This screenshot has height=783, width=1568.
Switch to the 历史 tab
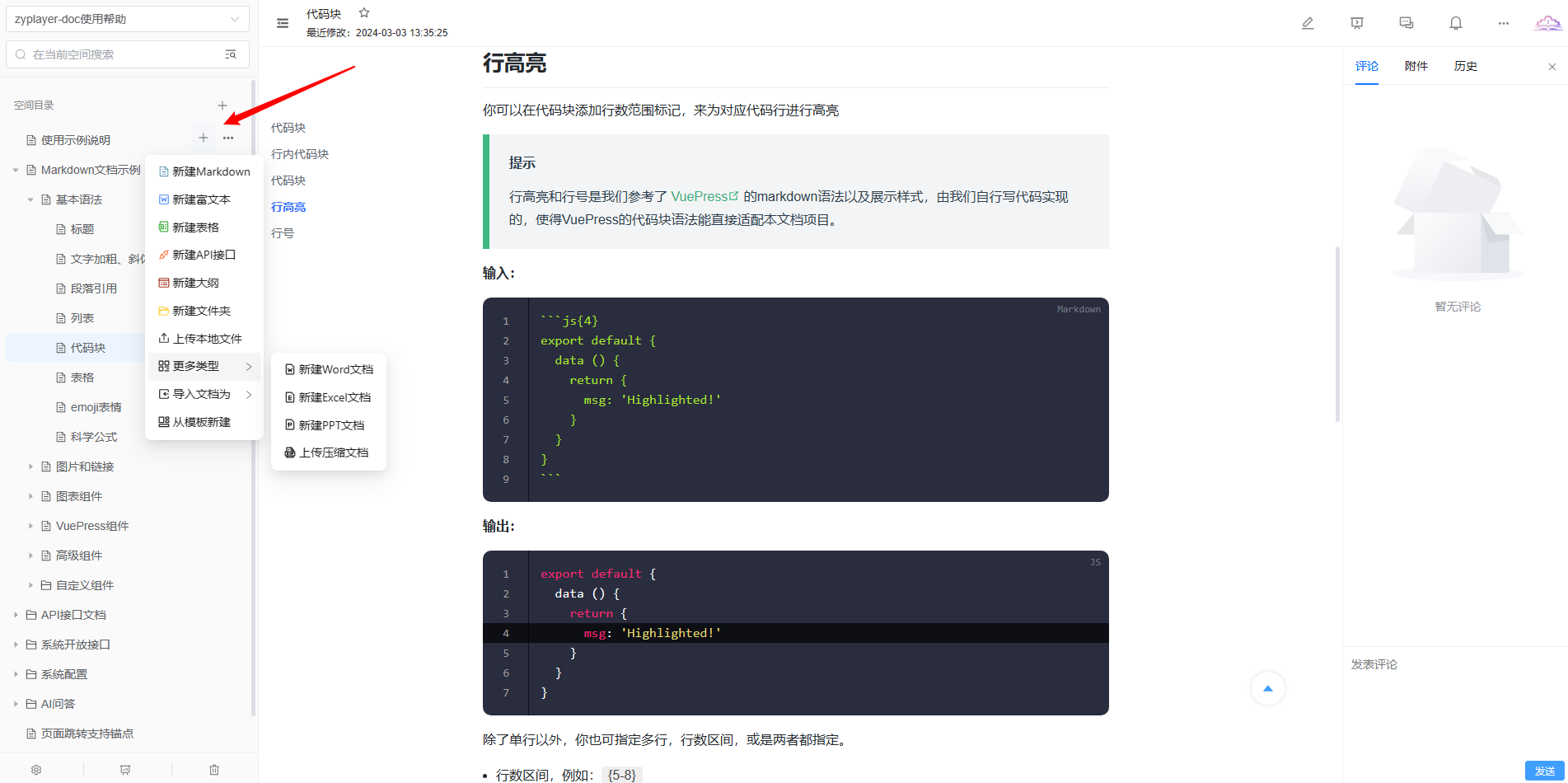click(x=1466, y=66)
